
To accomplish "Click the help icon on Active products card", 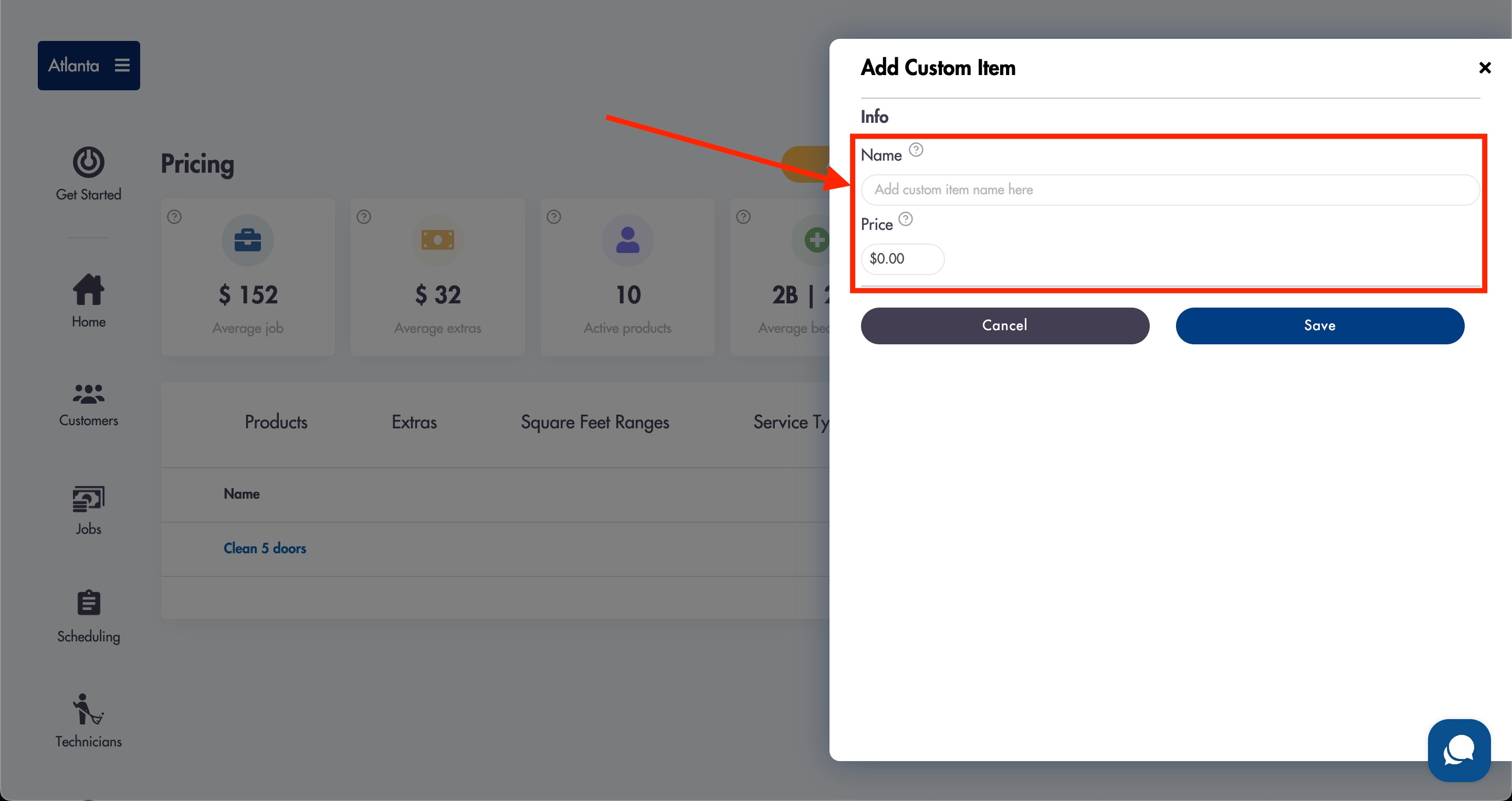I will pyautogui.click(x=554, y=217).
